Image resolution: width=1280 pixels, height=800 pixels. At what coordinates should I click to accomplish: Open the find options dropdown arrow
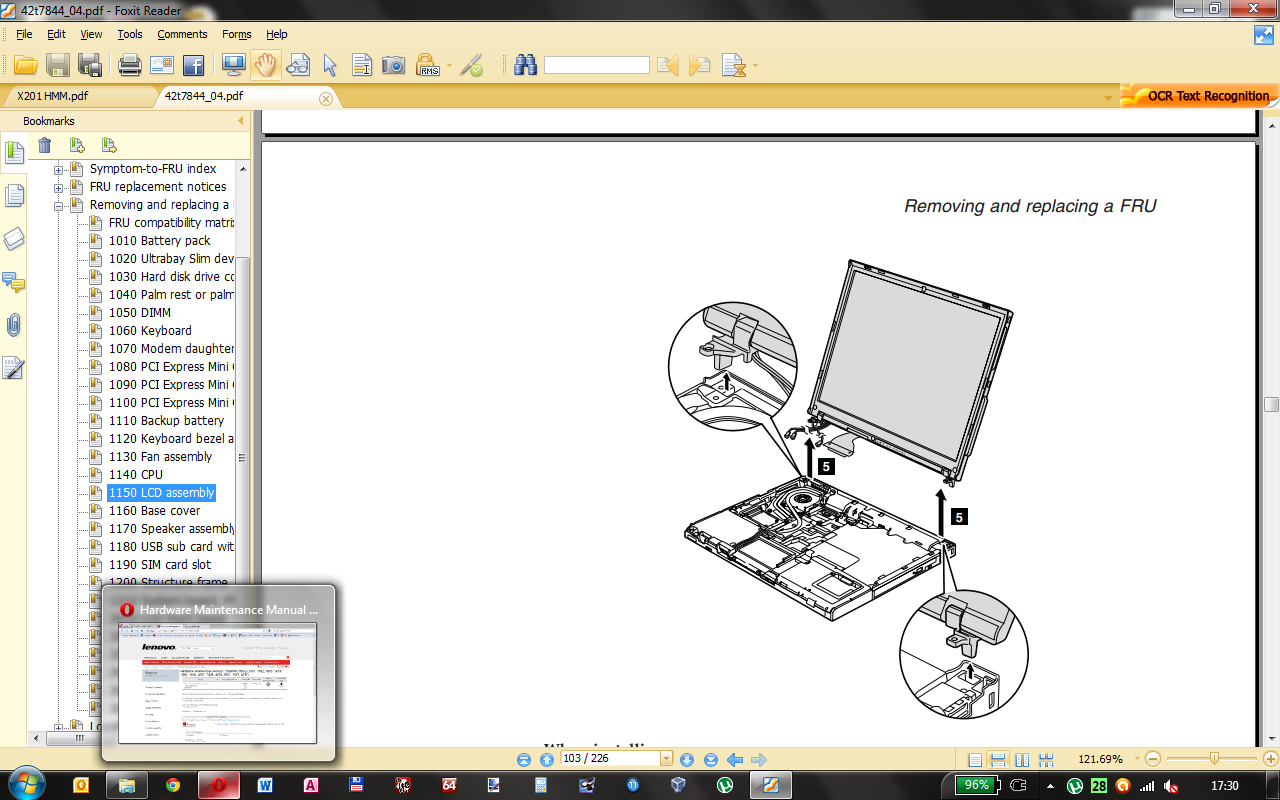[755, 67]
